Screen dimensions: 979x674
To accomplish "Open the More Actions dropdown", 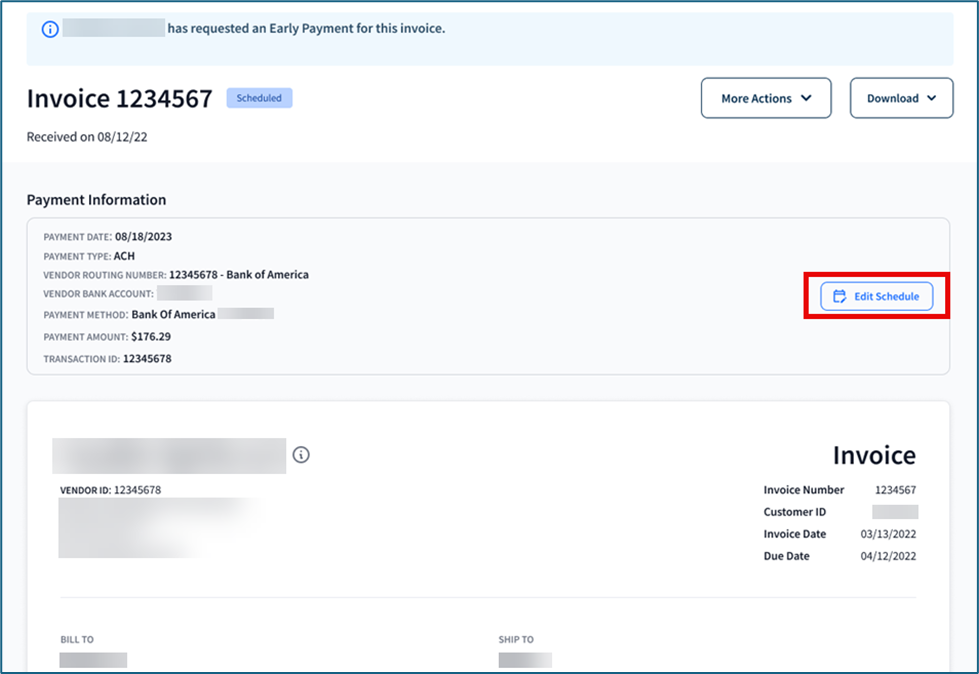I will coord(766,98).
